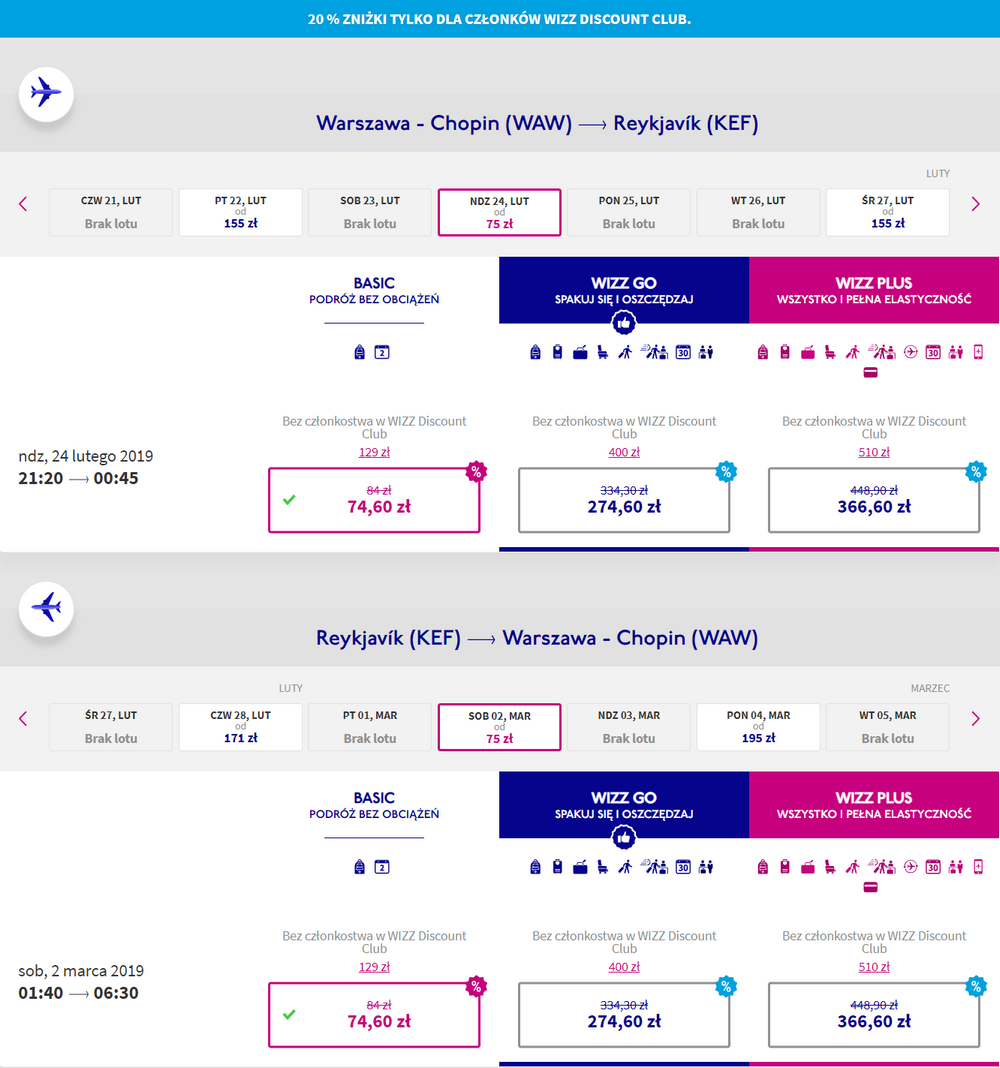
Task: Click return non-member price link 400 zł
Action: [624, 967]
